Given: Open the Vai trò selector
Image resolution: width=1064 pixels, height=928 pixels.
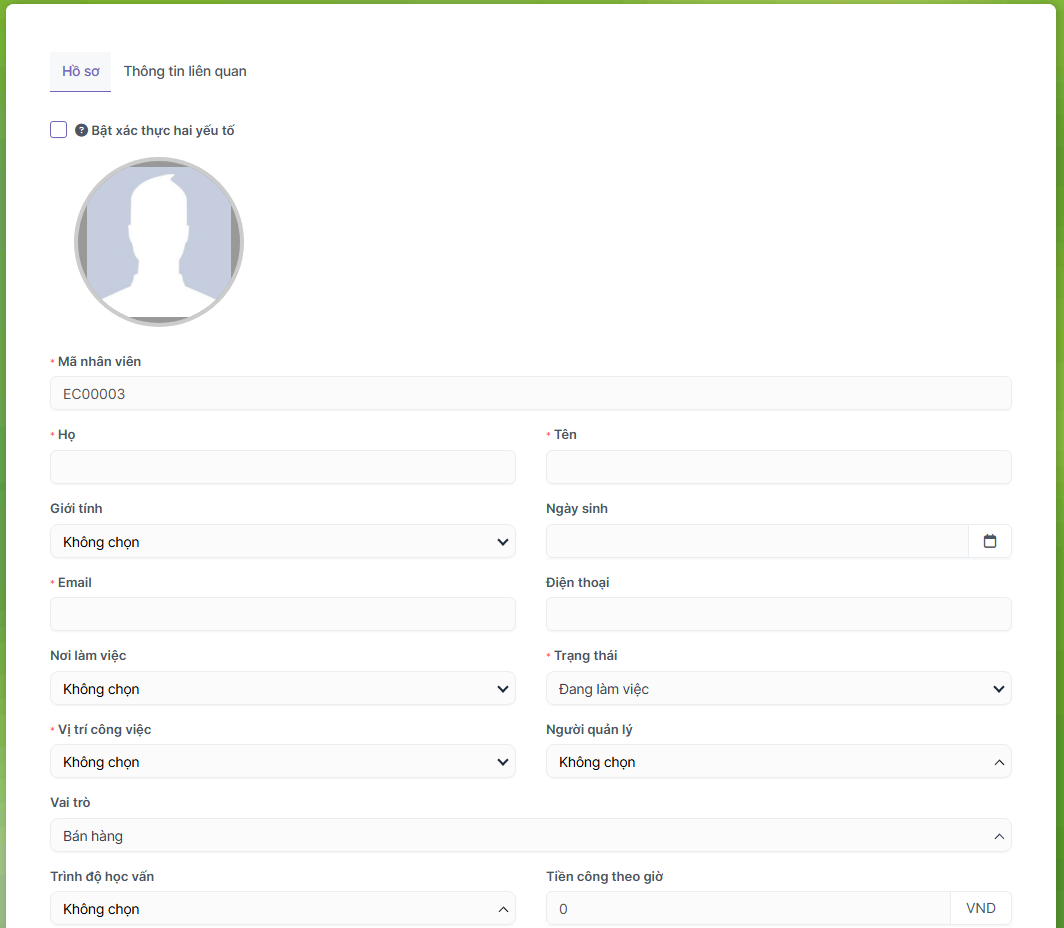Looking at the screenshot, I should pos(530,836).
